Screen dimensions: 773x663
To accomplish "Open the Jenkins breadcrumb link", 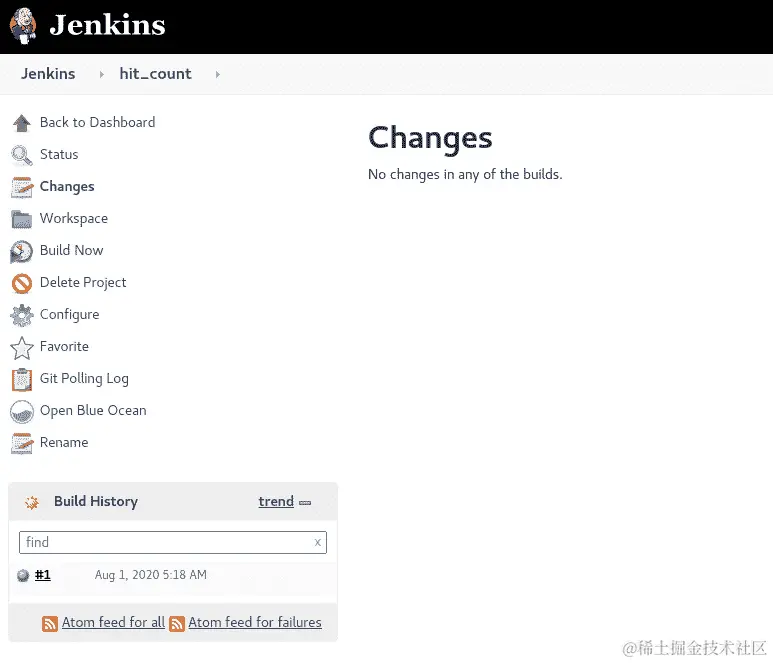I will (48, 74).
